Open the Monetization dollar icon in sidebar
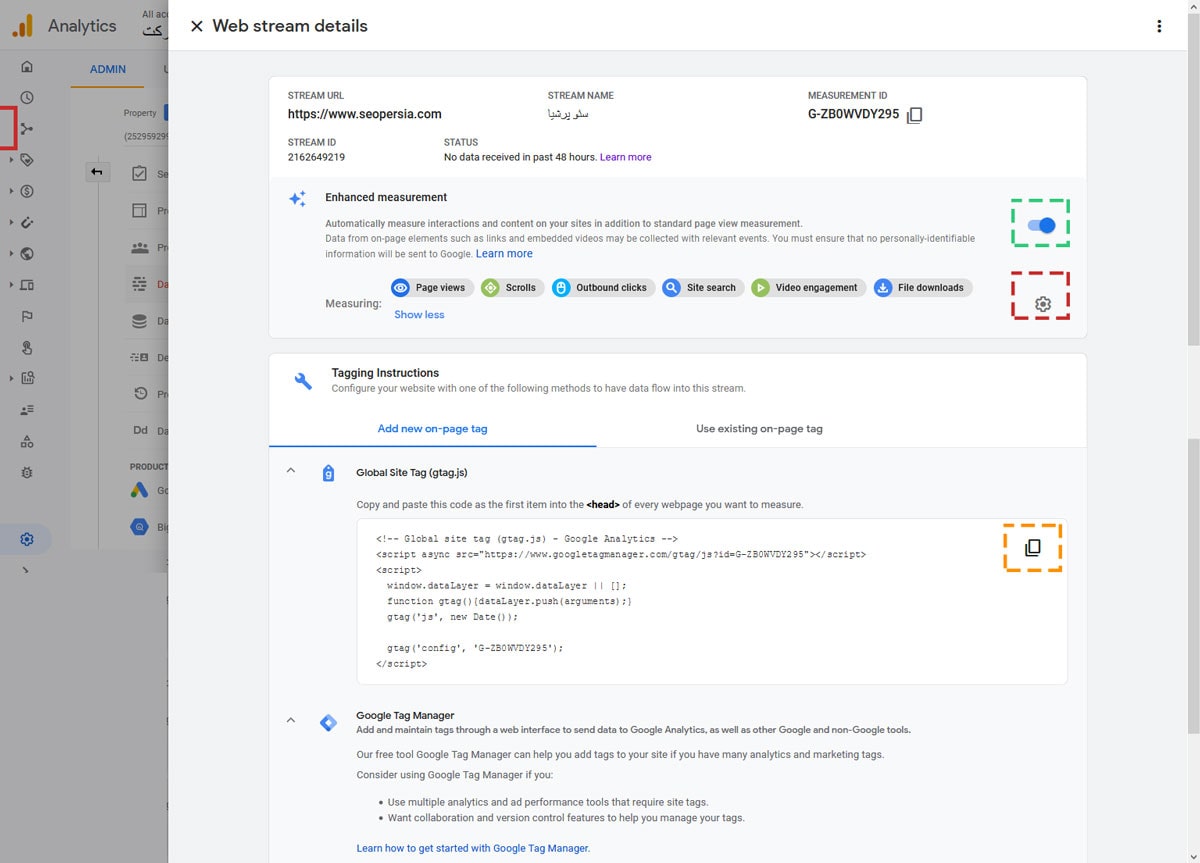Image resolution: width=1200 pixels, height=863 pixels. pyautogui.click(x=27, y=191)
